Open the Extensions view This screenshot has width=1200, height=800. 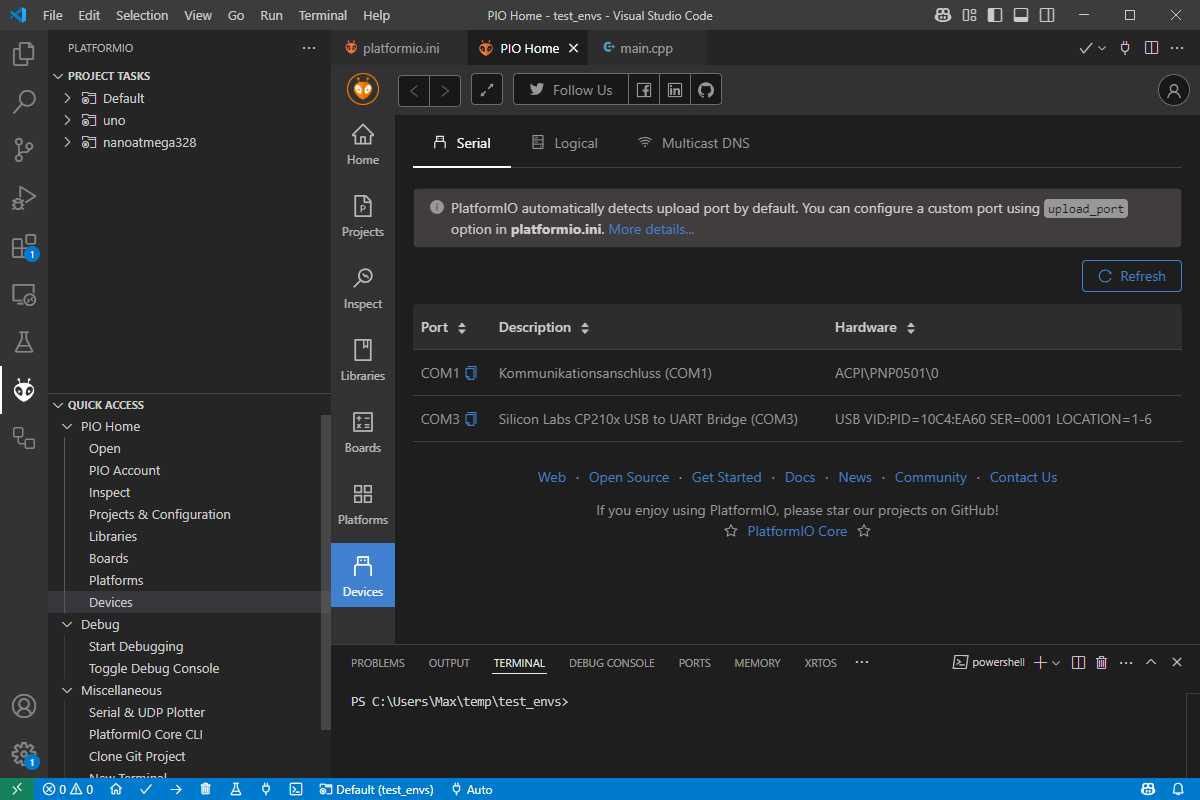coord(24,246)
